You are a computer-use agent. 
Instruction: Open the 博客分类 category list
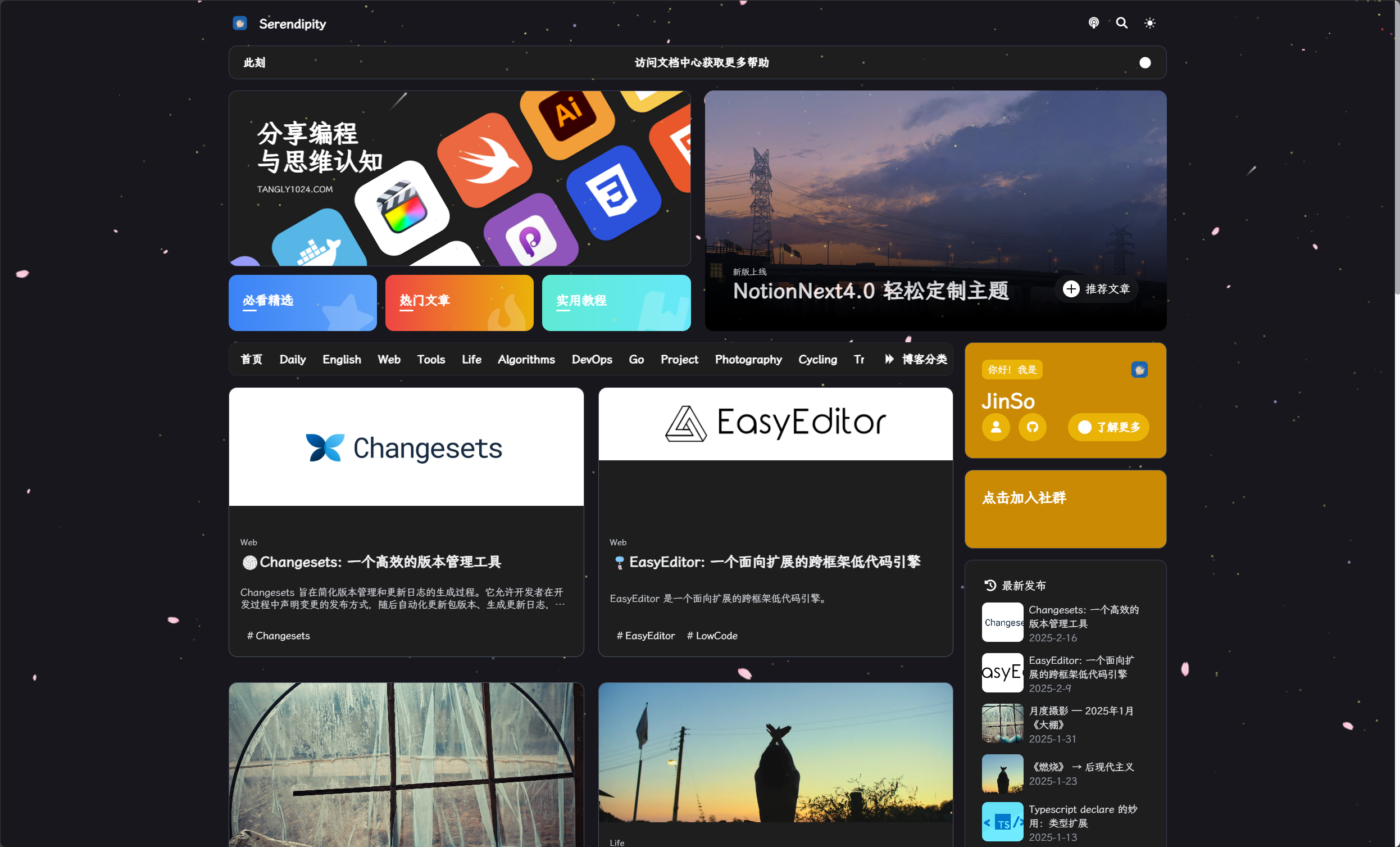coord(924,359)
